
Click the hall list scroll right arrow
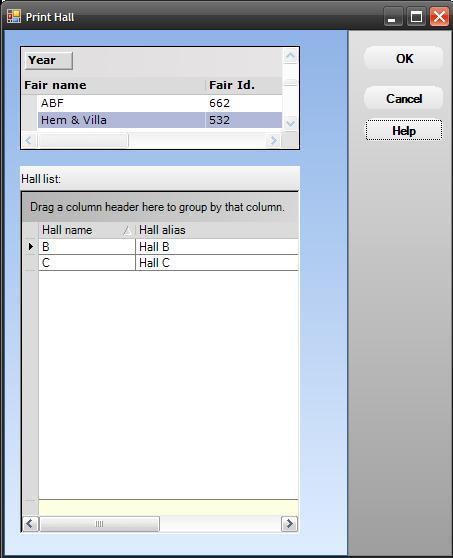coord(289,524)
